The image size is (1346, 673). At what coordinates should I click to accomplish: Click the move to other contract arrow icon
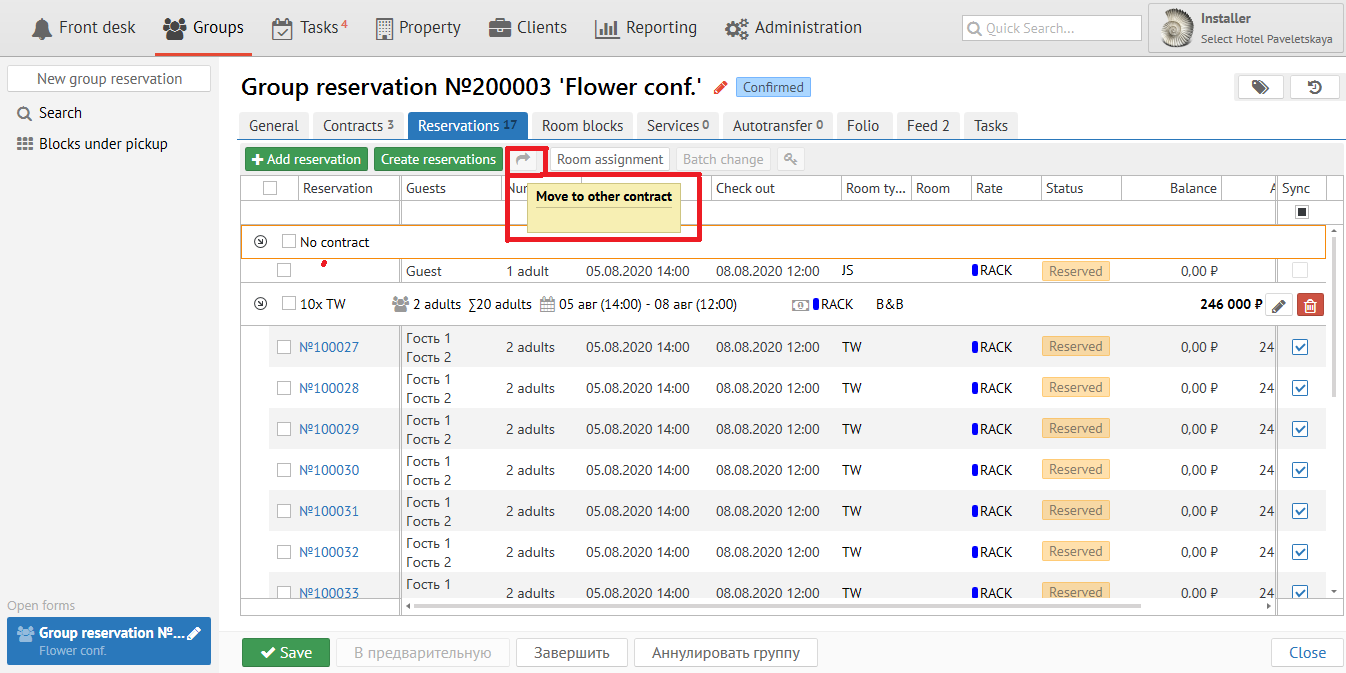pyautogui.click(x=523, y=159)
